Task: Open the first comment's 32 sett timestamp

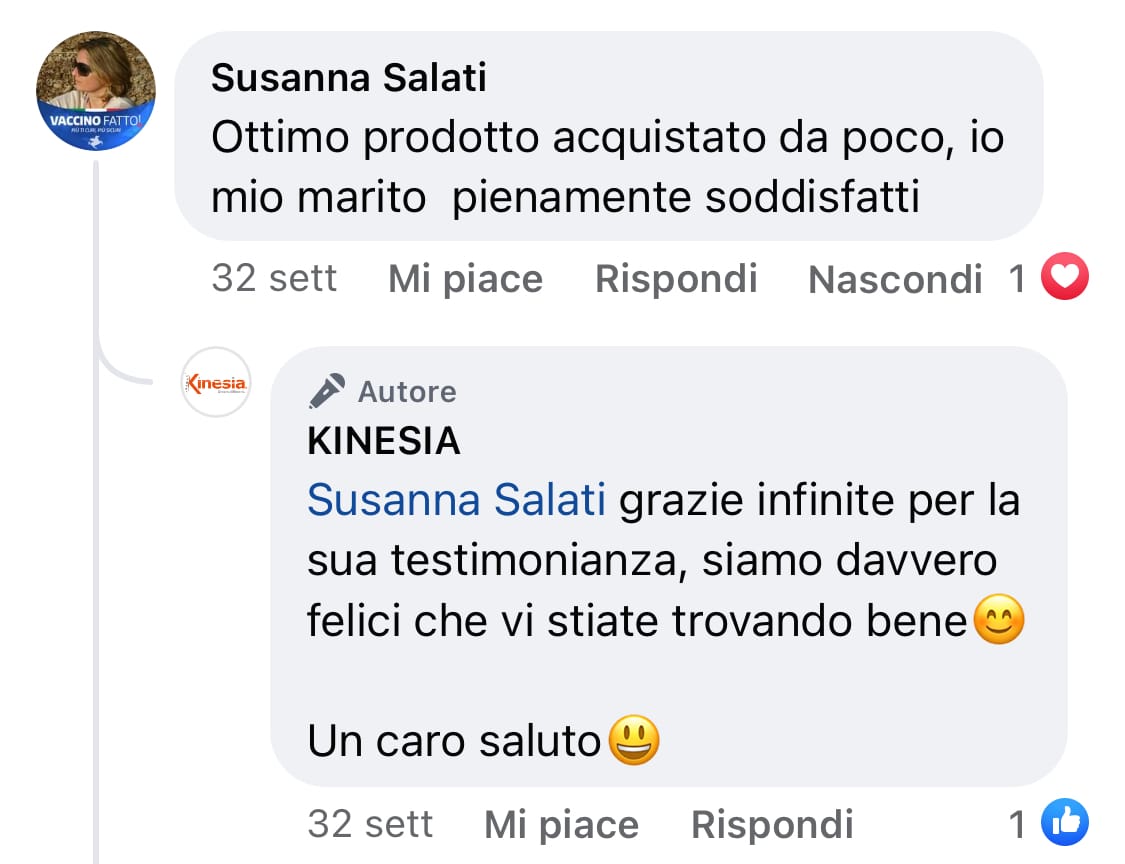Action: pyautogui.click(x=274, y=278)
